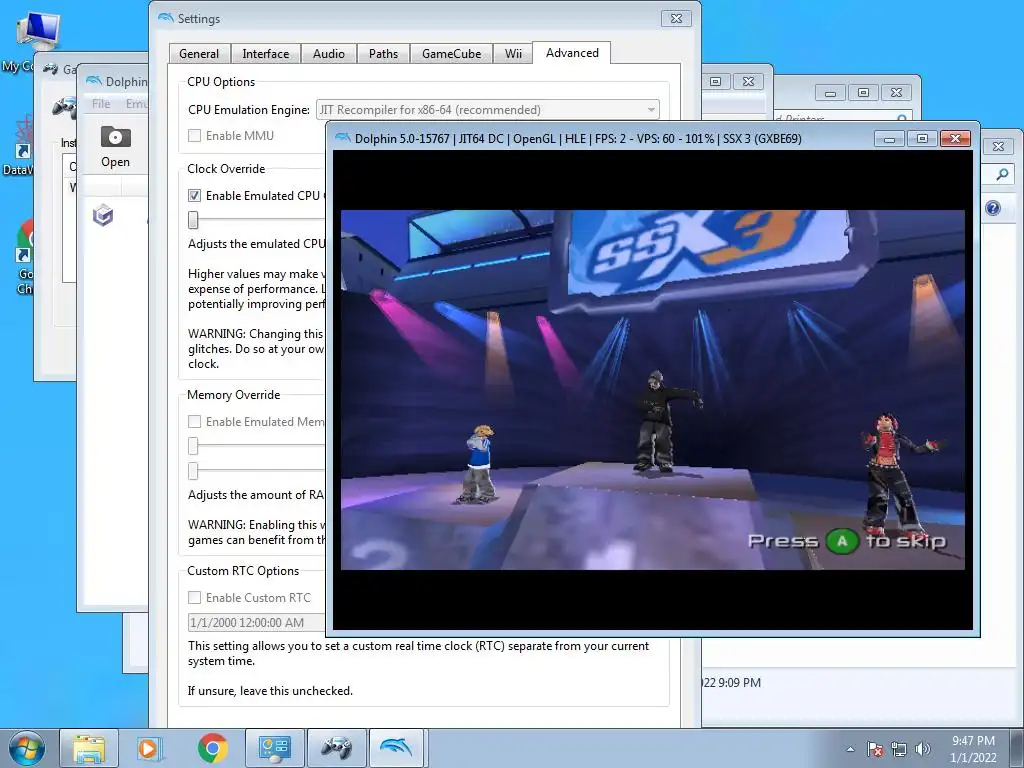Open Control Panel taskbar item
The height and width of the screenshot is (768, 1024).
(274, 748)
